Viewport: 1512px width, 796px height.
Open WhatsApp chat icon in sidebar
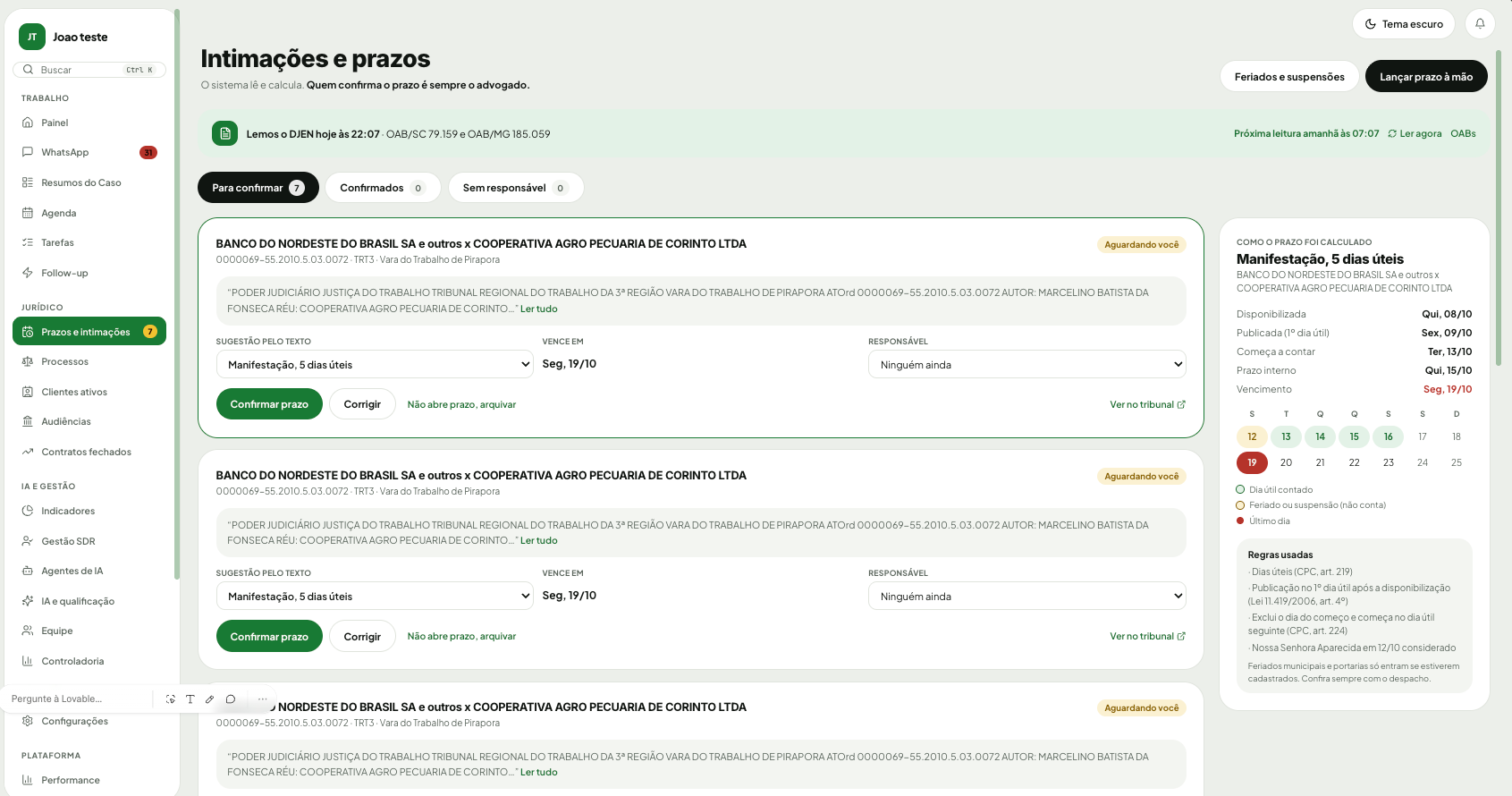pos(28,152)
